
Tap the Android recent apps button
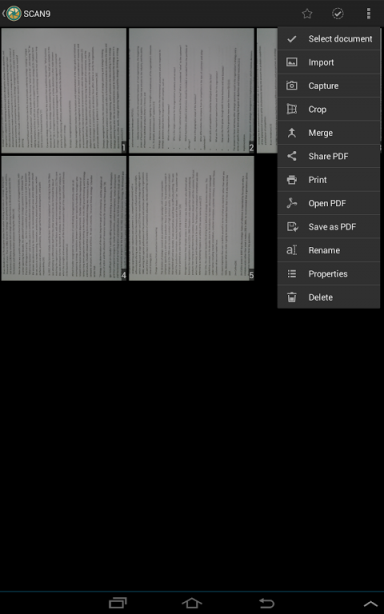[x=118, y=603]
